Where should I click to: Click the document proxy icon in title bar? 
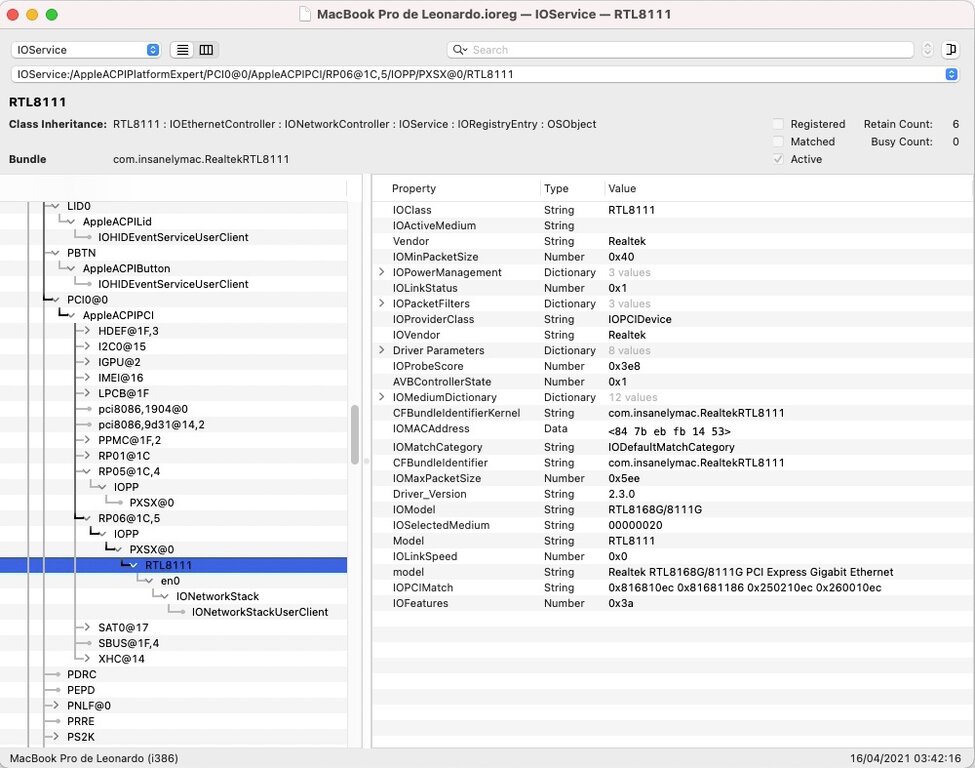(x=305, y=14)
